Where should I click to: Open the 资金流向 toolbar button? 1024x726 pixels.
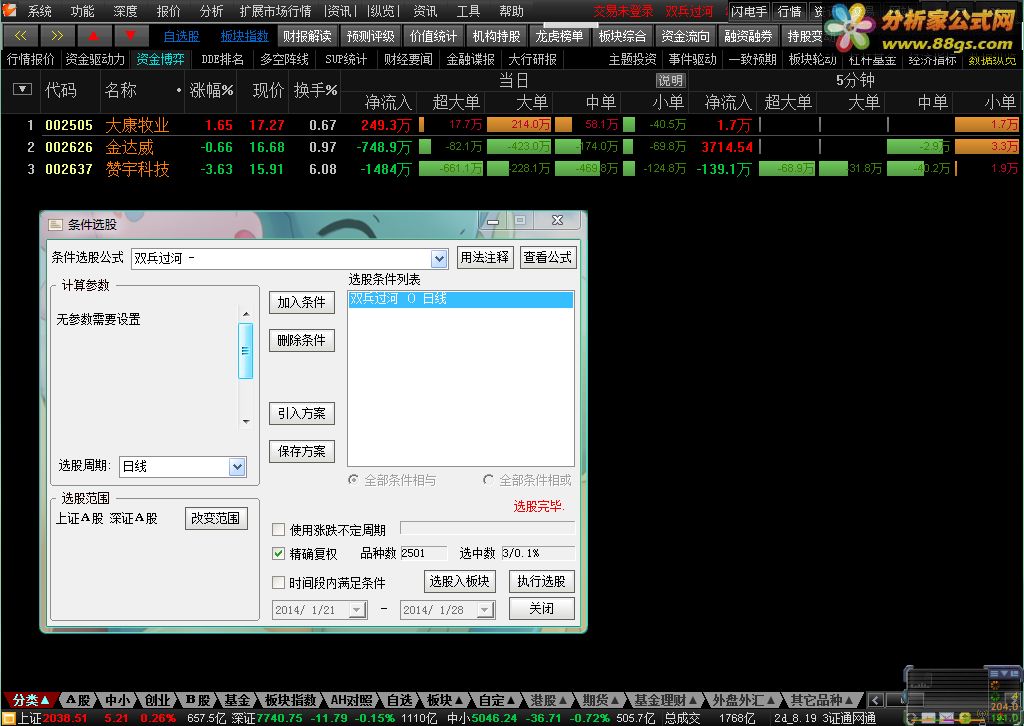pyautogui.click(x=685, y=36)
